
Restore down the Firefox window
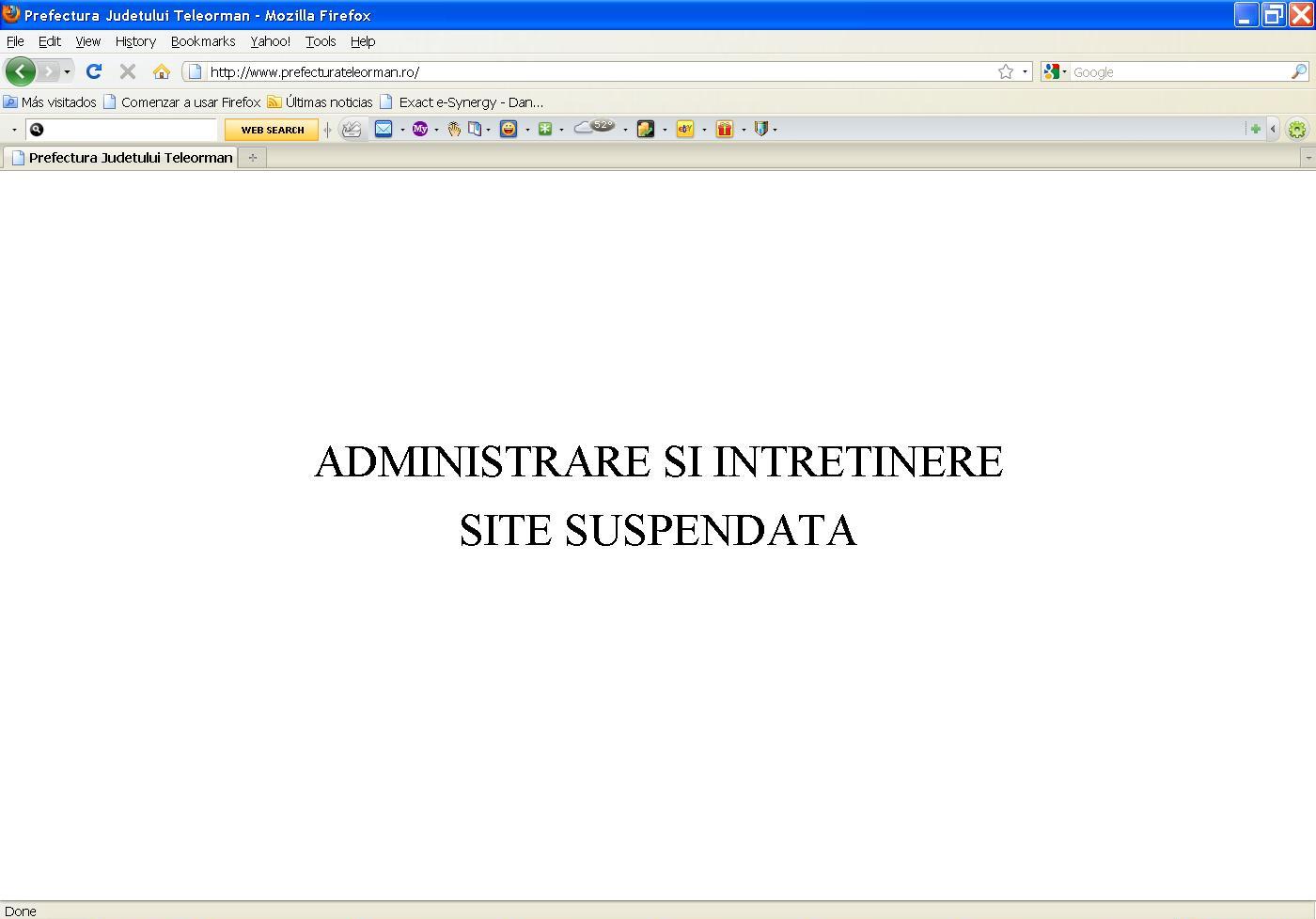1274,14
